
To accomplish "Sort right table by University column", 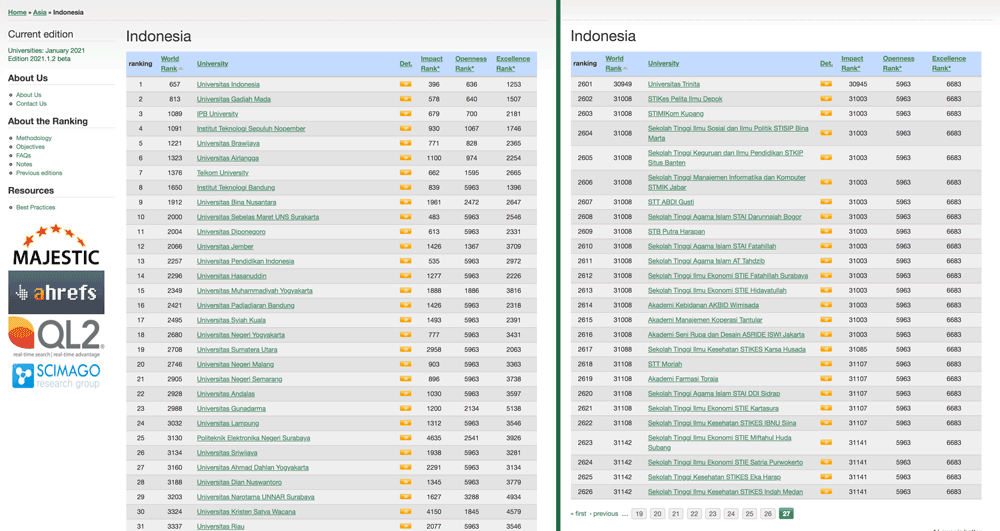I will [x=663, y=64].
